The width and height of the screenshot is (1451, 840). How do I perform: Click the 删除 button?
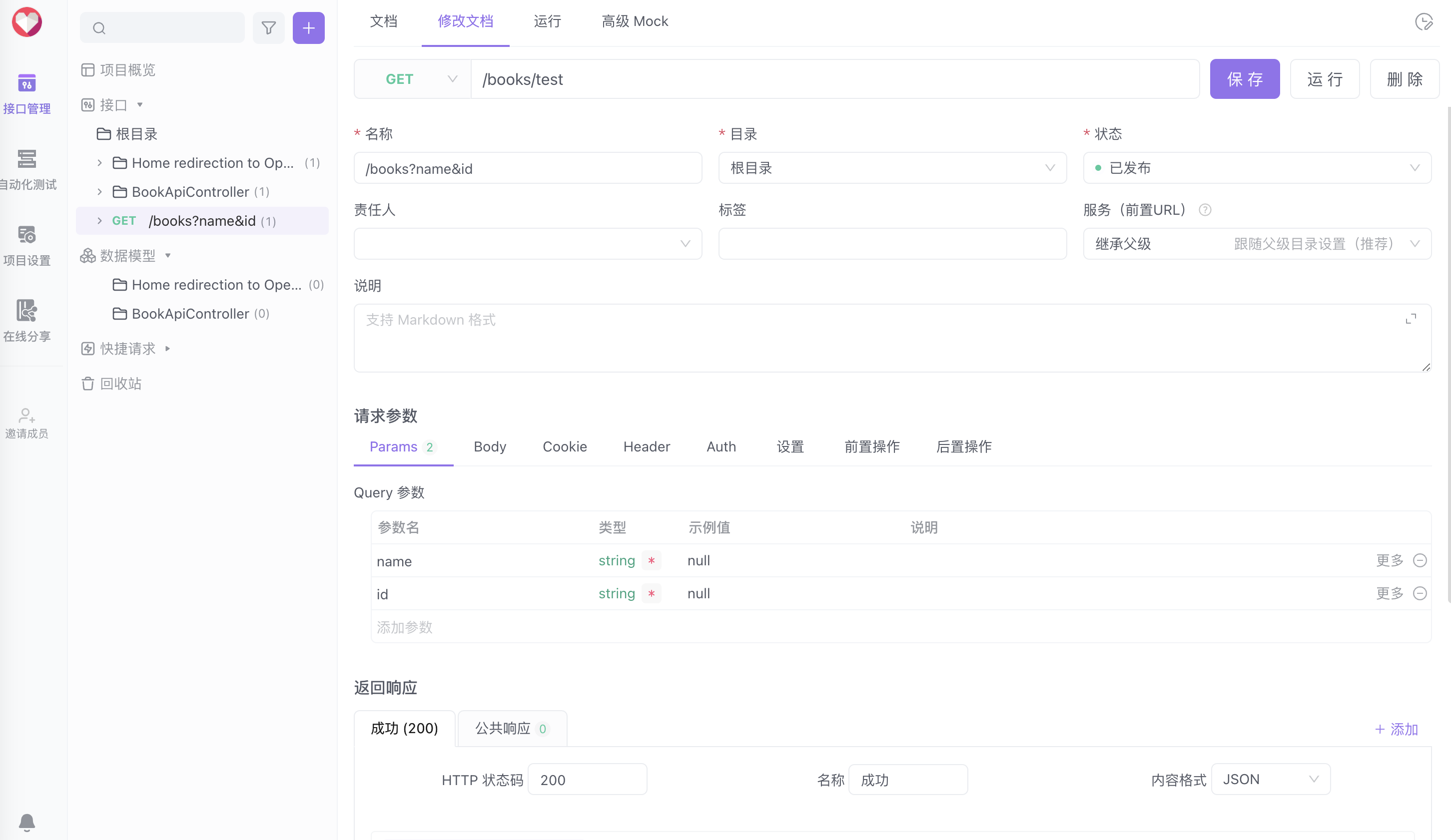[1404, 79]
